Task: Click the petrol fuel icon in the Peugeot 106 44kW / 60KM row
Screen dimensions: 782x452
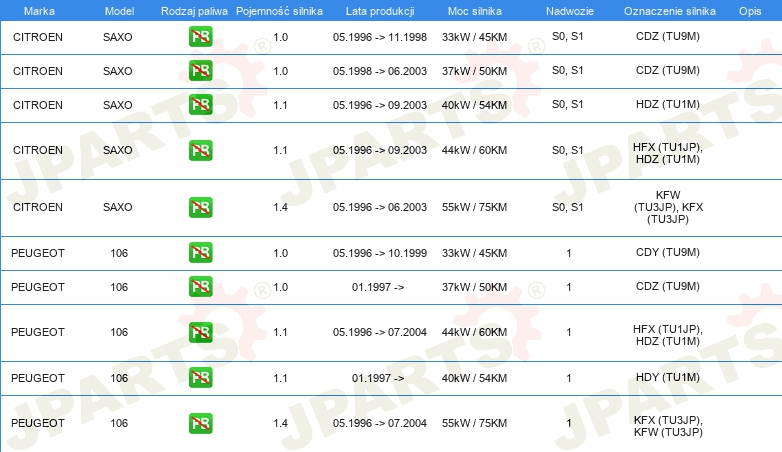Action: (200, 332)
